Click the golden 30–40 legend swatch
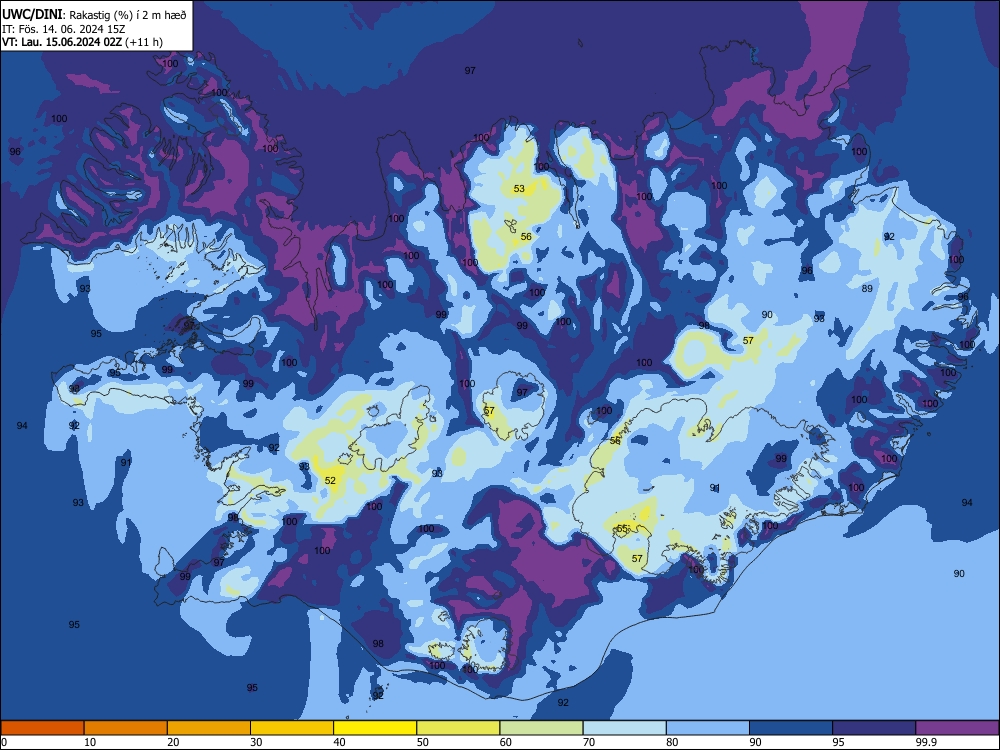 [292, 728]
